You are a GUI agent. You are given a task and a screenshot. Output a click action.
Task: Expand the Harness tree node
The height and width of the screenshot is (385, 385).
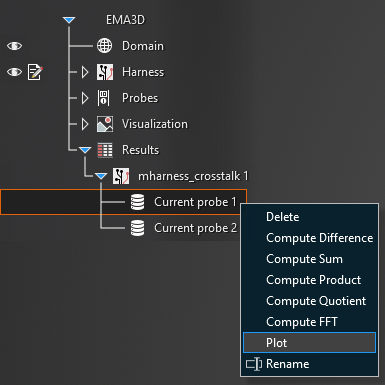tap(85, 72)
